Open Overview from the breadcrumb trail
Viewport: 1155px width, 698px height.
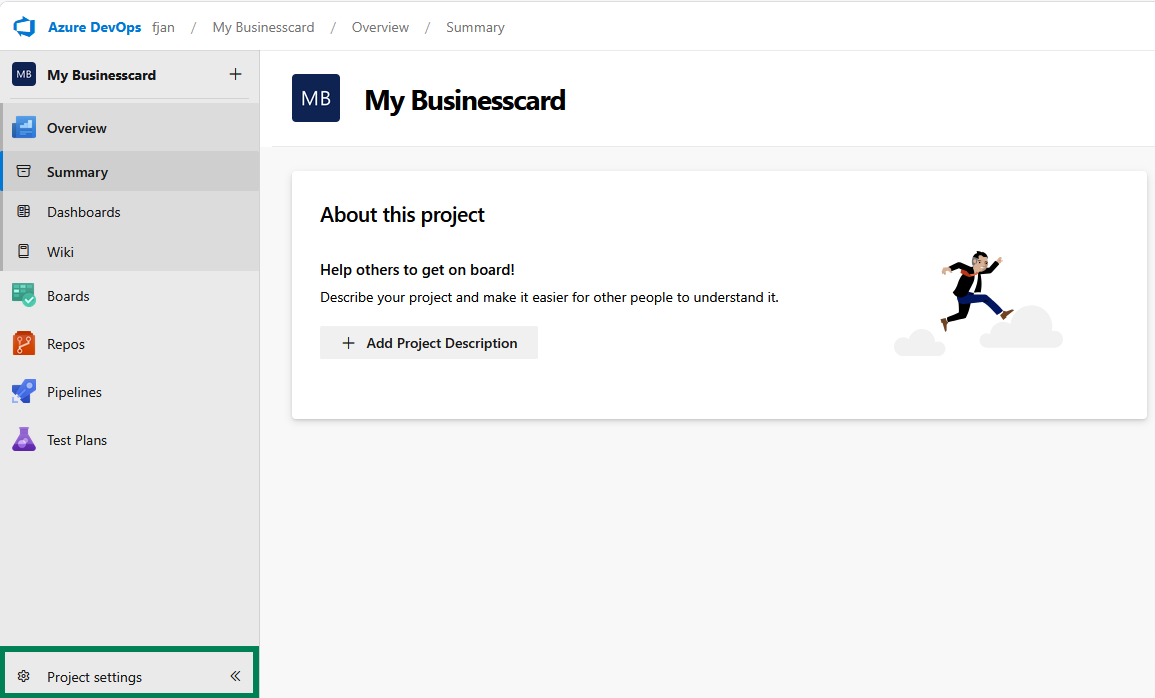[380, 27]
